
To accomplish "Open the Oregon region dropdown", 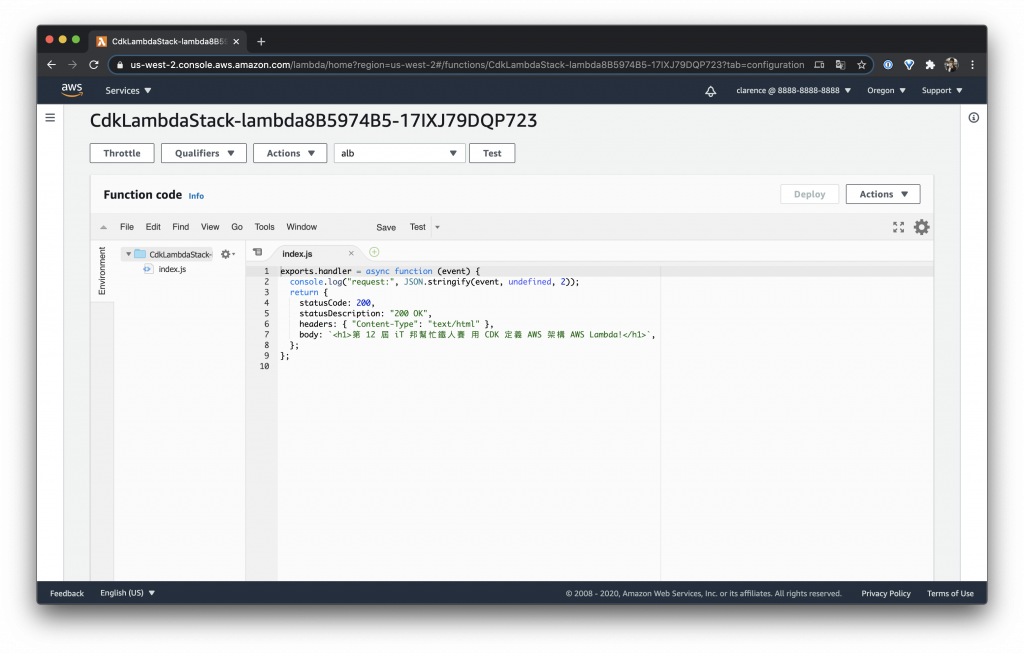I will click(886, 91).
